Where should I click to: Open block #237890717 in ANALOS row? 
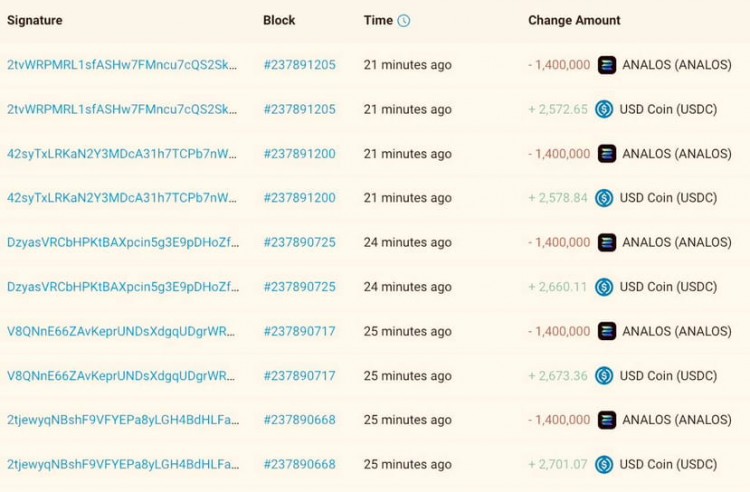[x=300, y=331]
